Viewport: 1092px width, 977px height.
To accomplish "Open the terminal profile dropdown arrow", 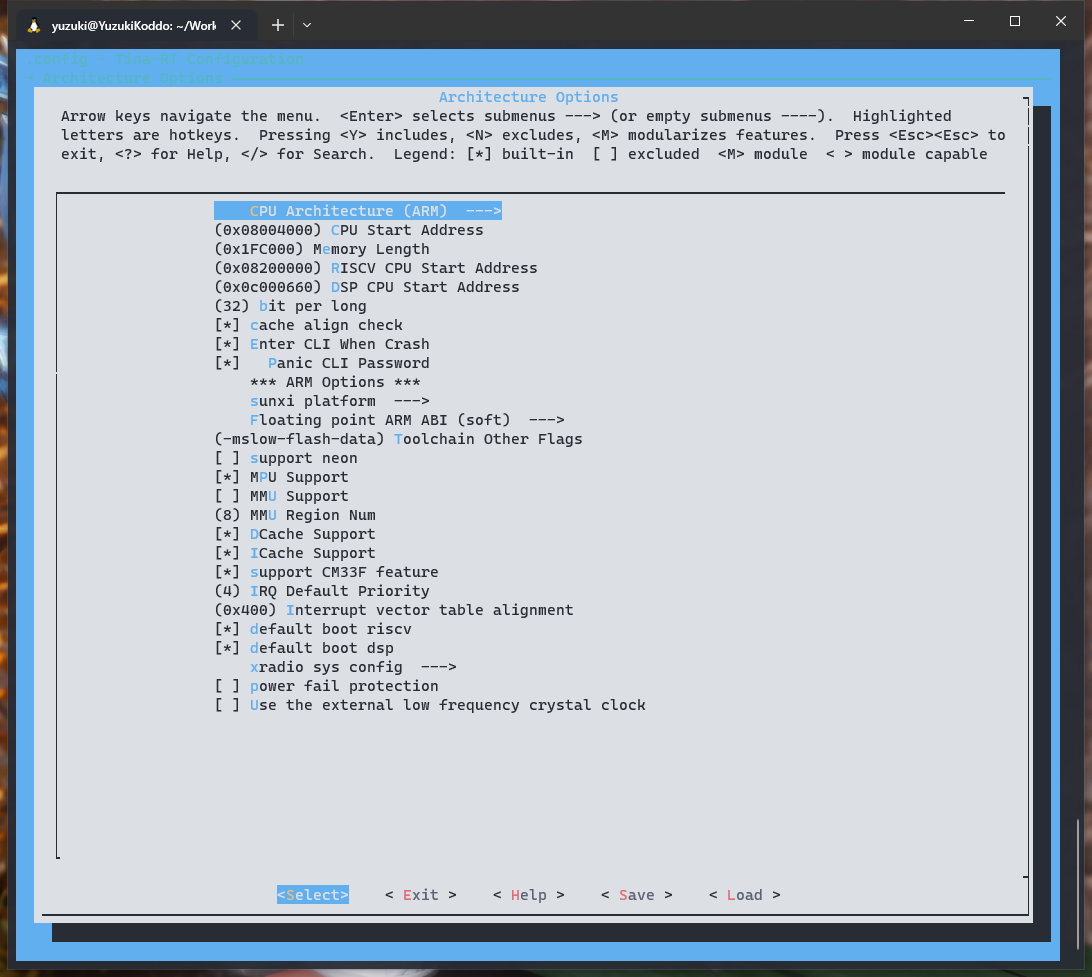I will 307,25.
